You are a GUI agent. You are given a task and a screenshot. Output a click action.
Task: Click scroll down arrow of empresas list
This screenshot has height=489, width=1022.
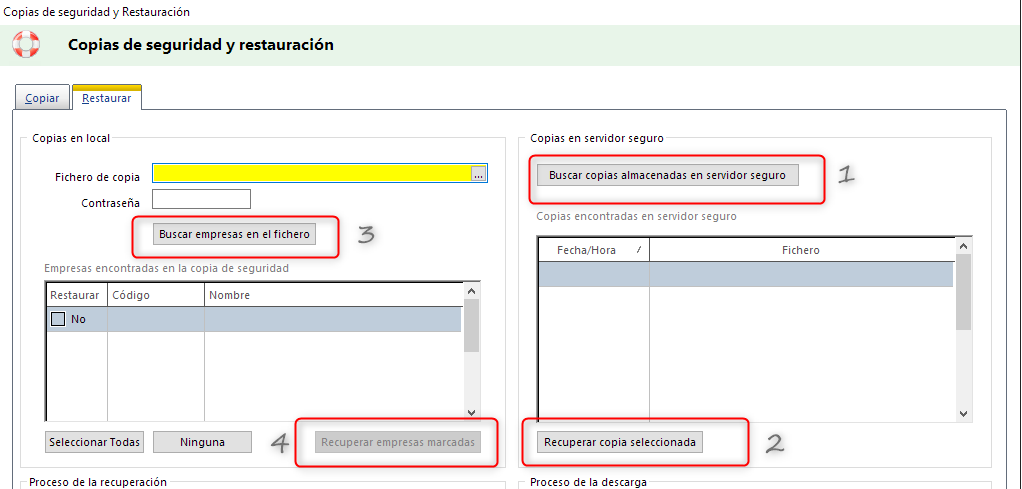pos(472,413)
